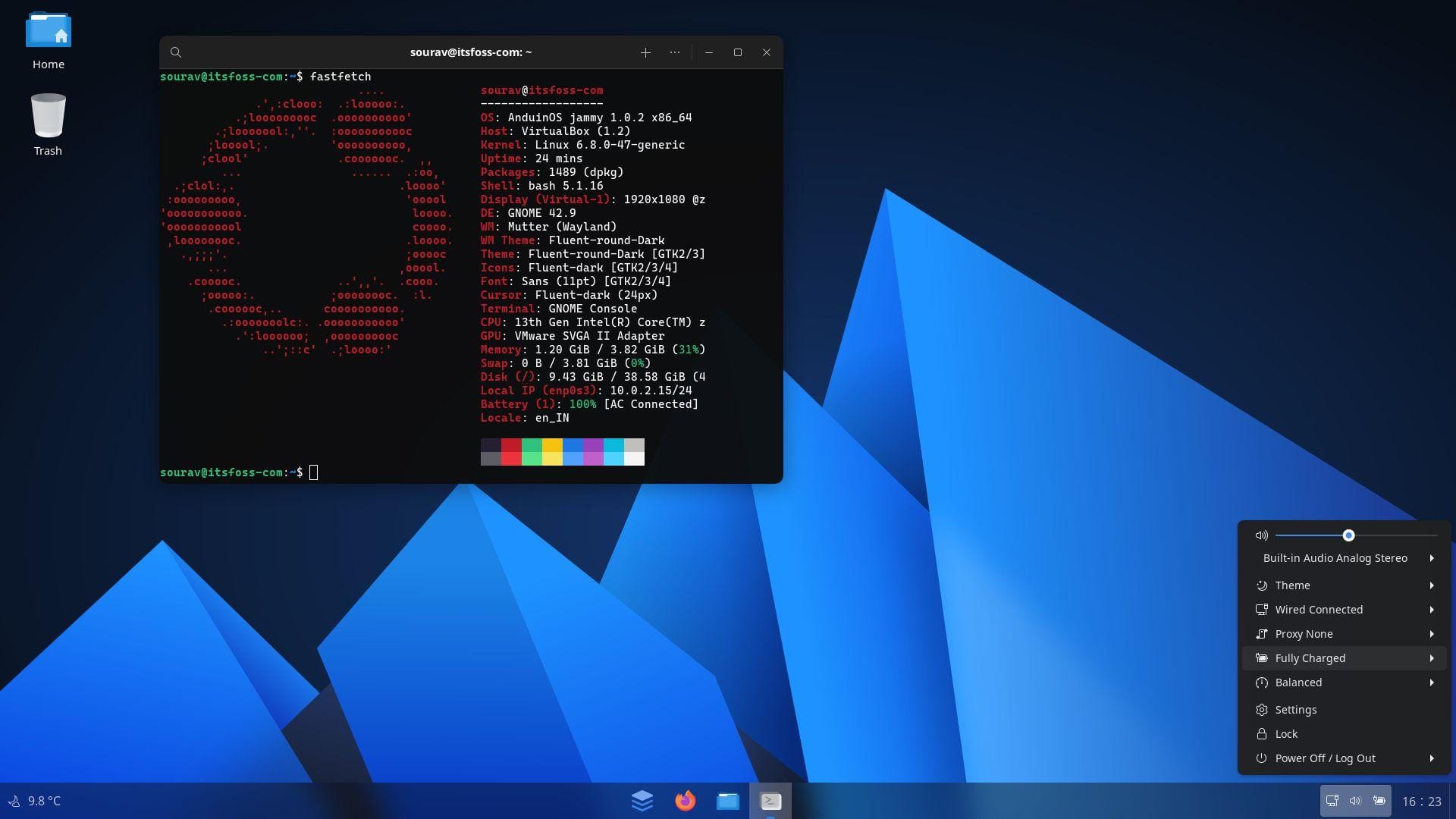Expand the Theme submenu option
Viewport: 1456px width, 819px height.
1431,585
